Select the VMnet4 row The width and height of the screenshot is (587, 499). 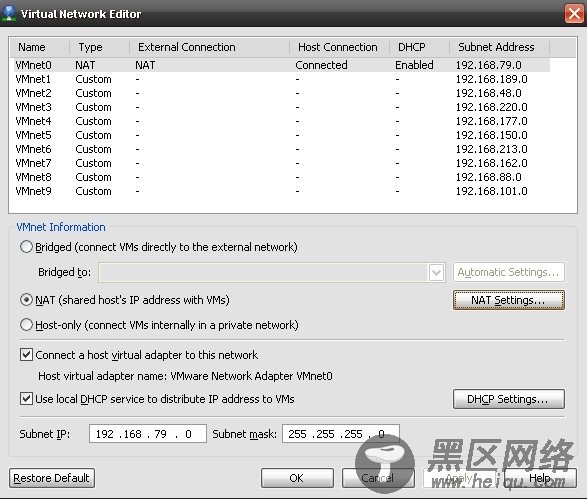pyautogui.click(x=282, y=121)
